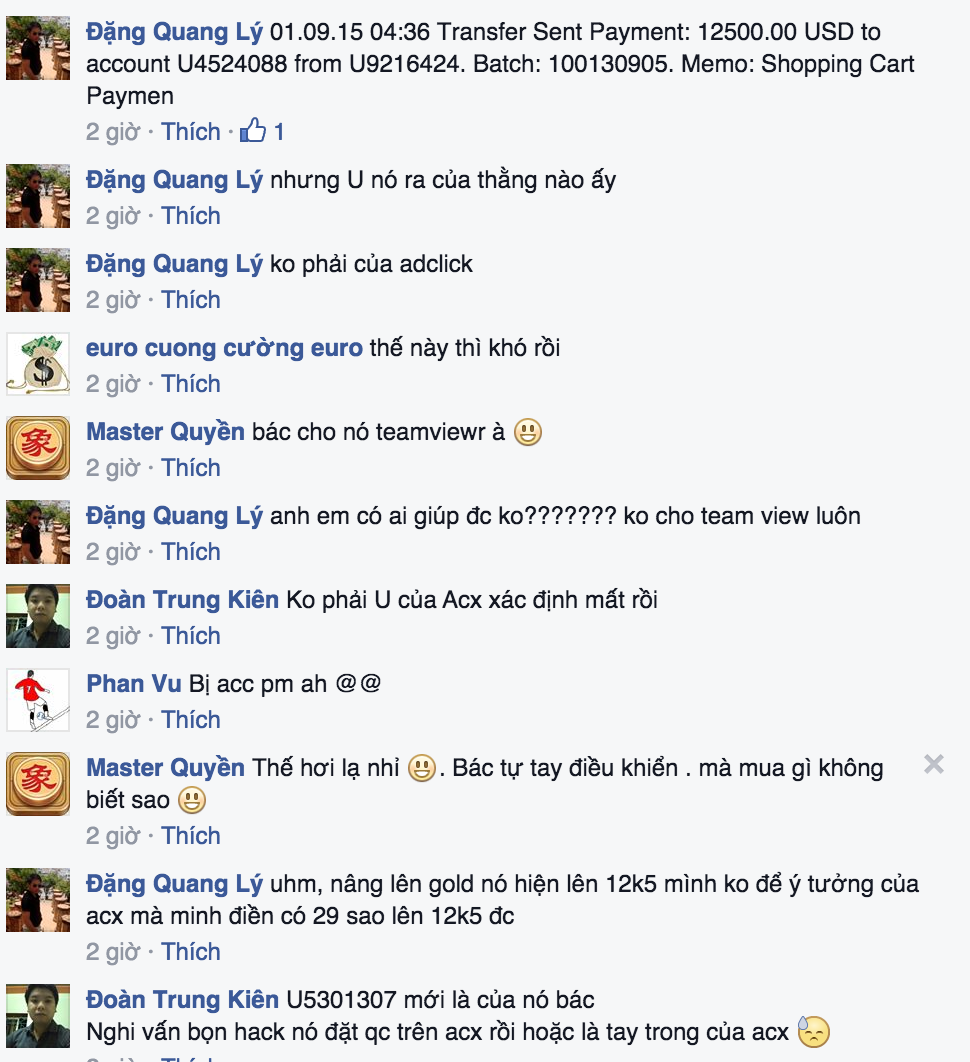Like the 'Ko phải U của Acx' comment
This screenshot has height=1062, width=970.
191,635
